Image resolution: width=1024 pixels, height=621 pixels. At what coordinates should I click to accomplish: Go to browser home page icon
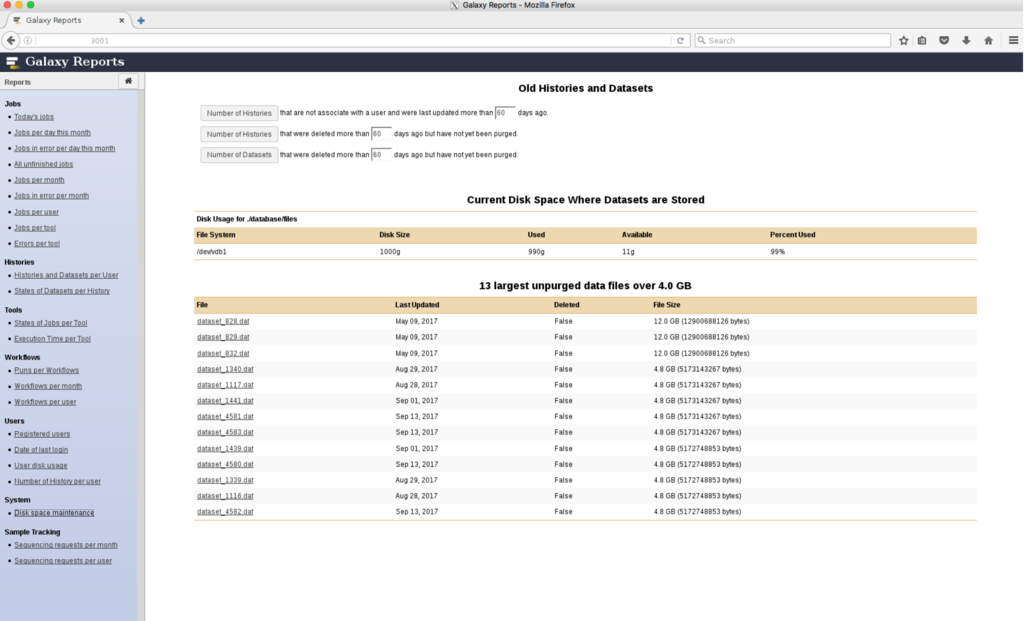coord(988,40)
